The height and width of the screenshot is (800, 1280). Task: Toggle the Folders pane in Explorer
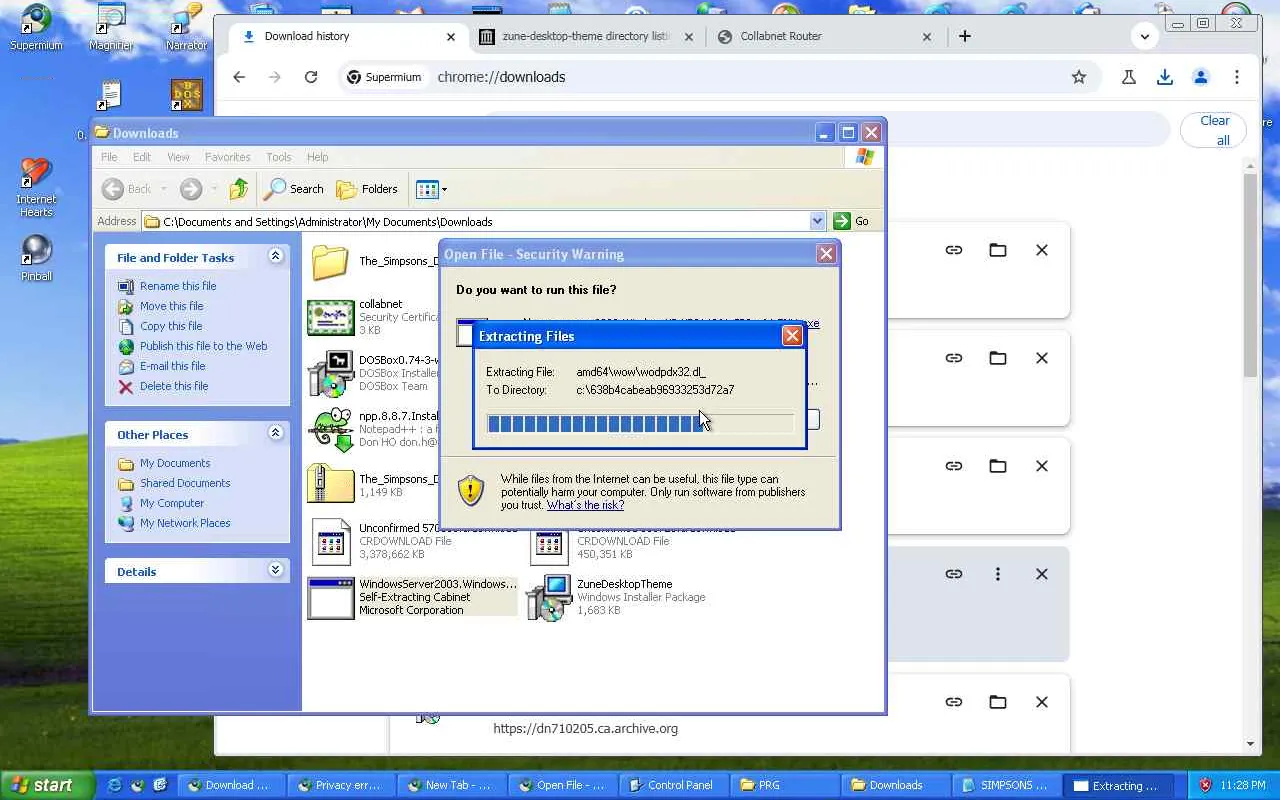click(x=368, y=189)
